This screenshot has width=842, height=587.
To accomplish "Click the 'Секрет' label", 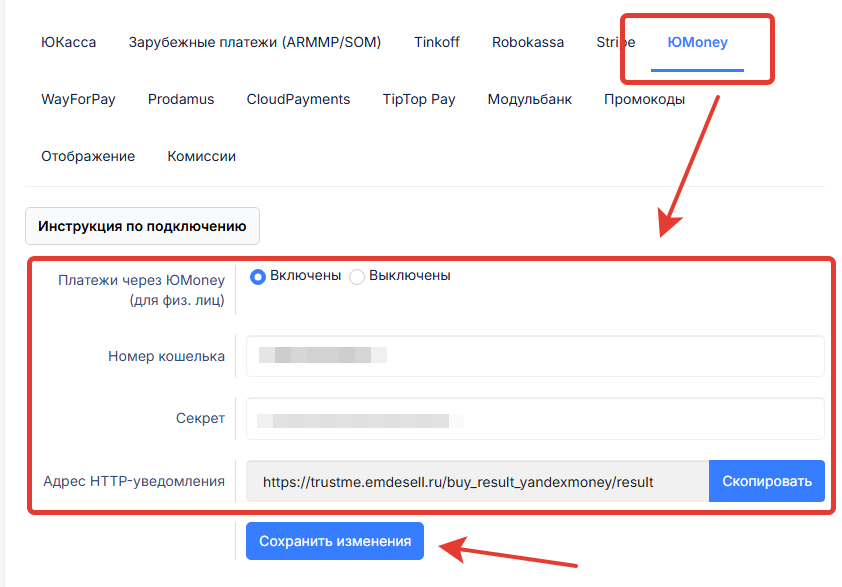I will (200, 418).
